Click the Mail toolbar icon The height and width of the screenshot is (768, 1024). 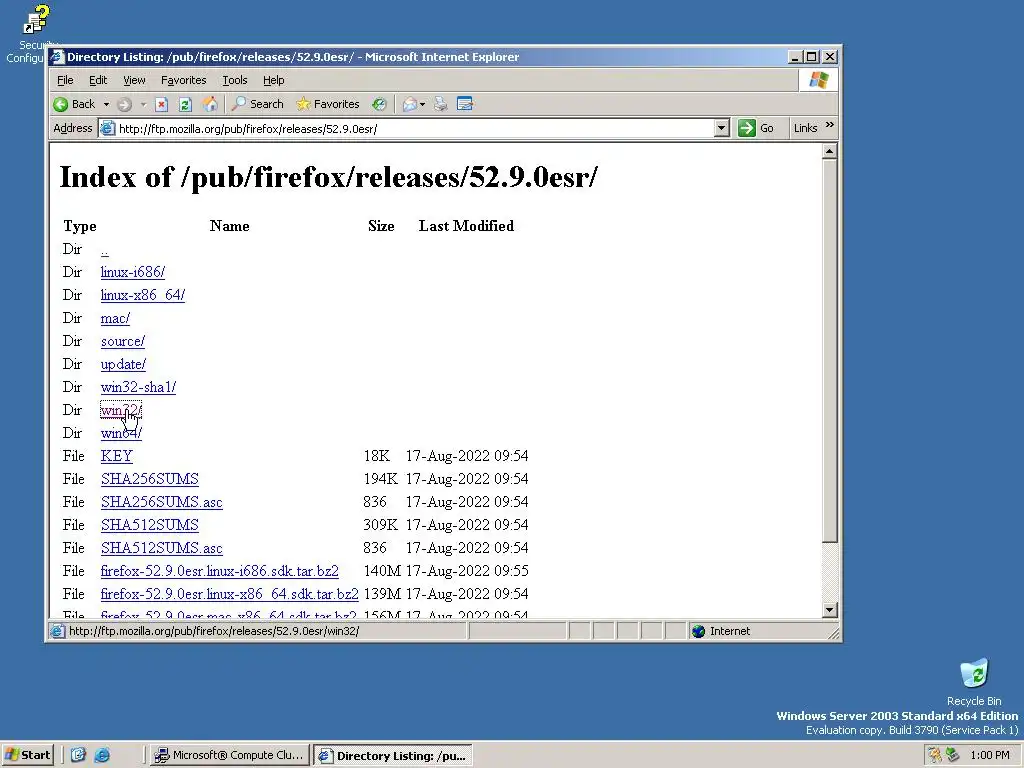pos(409,104)
